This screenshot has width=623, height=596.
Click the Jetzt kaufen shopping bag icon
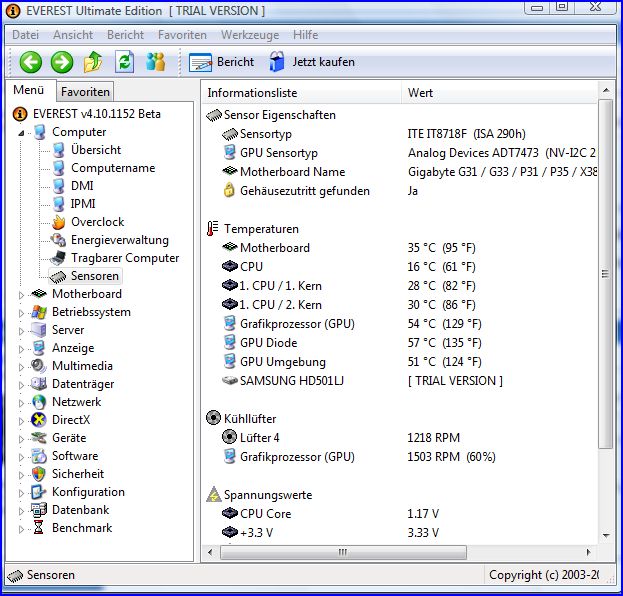click(277, 62)
